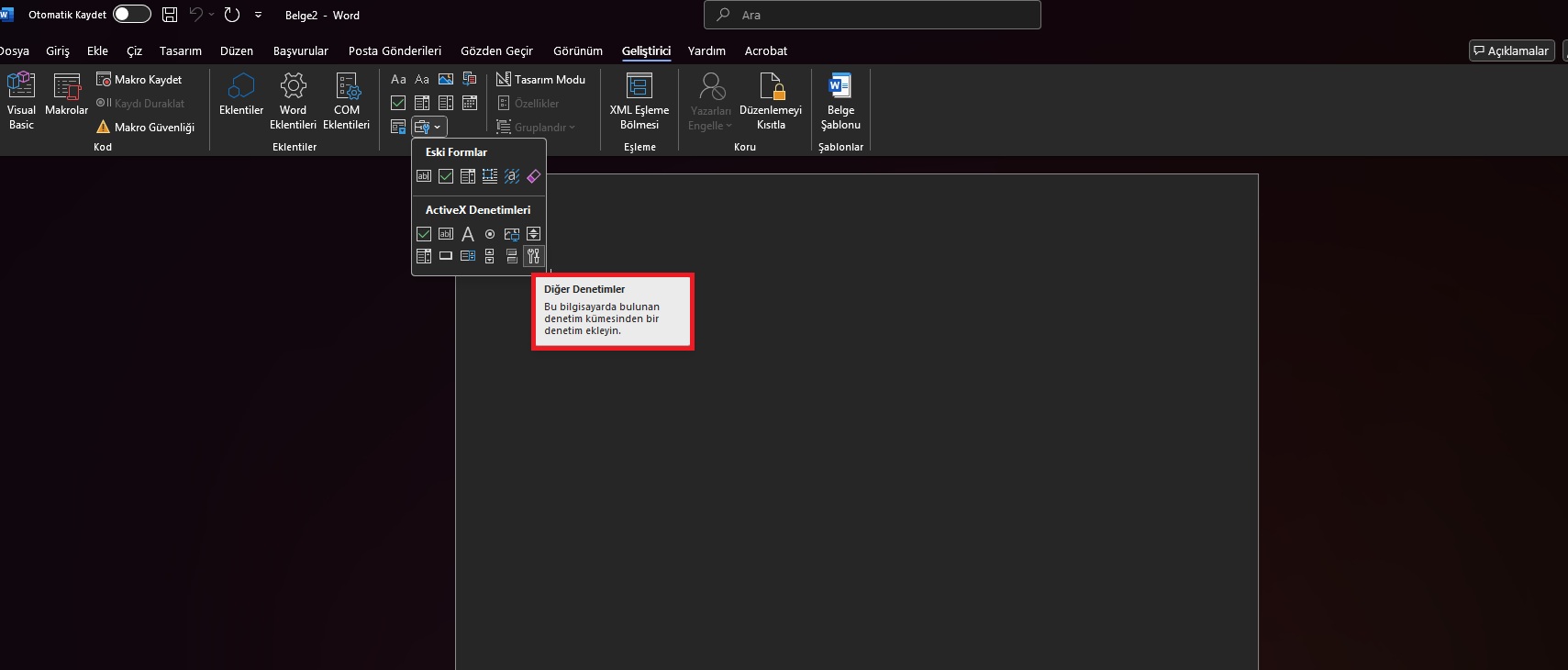Insert the ActiveX Image control
Screen dimensions: 1568x670
[x=512, y=234]
